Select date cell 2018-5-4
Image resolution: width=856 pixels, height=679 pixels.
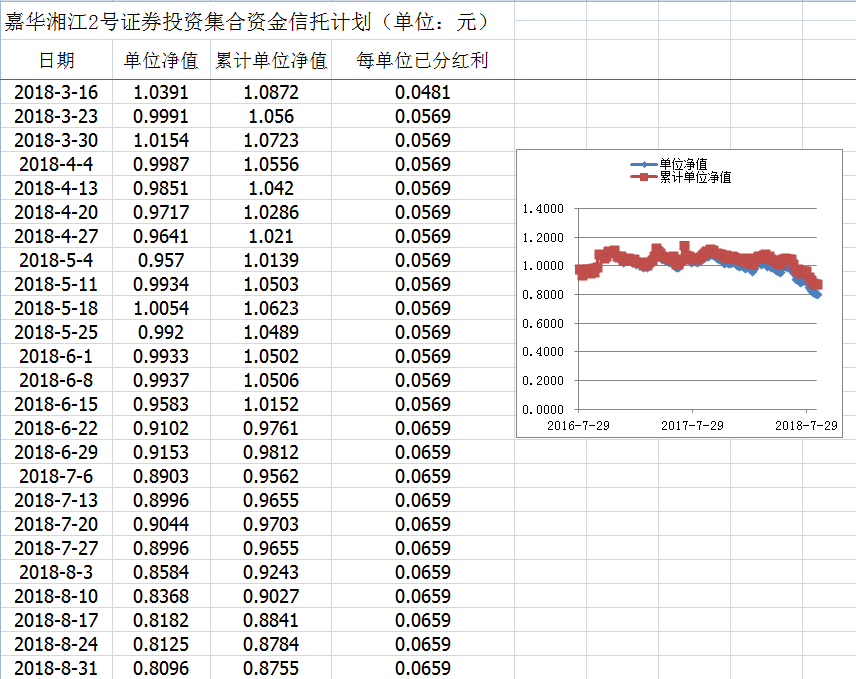[x=56, y=260]
